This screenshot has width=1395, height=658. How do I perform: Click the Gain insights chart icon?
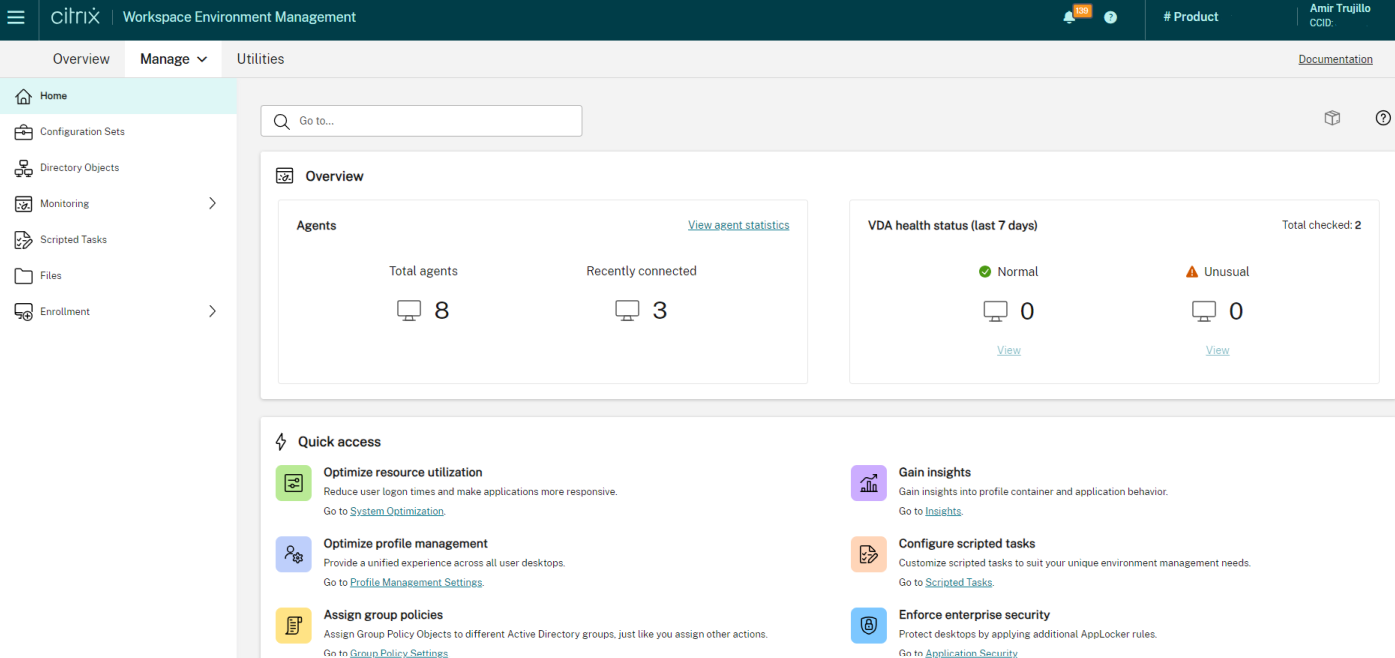pos(868,483)
